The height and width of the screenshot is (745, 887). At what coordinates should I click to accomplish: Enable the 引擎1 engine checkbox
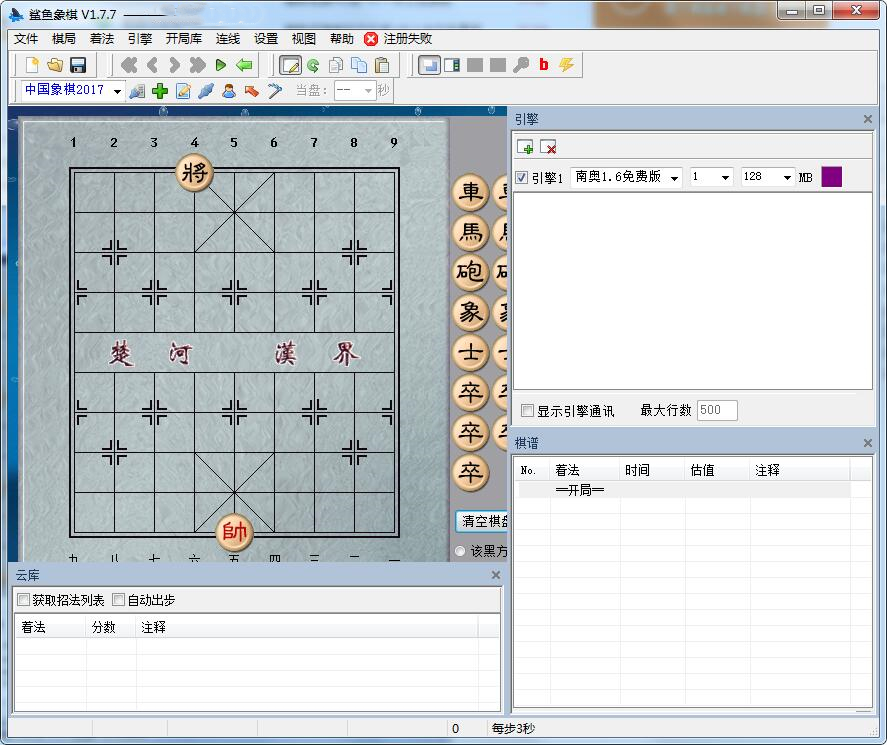tap(523, 177)
